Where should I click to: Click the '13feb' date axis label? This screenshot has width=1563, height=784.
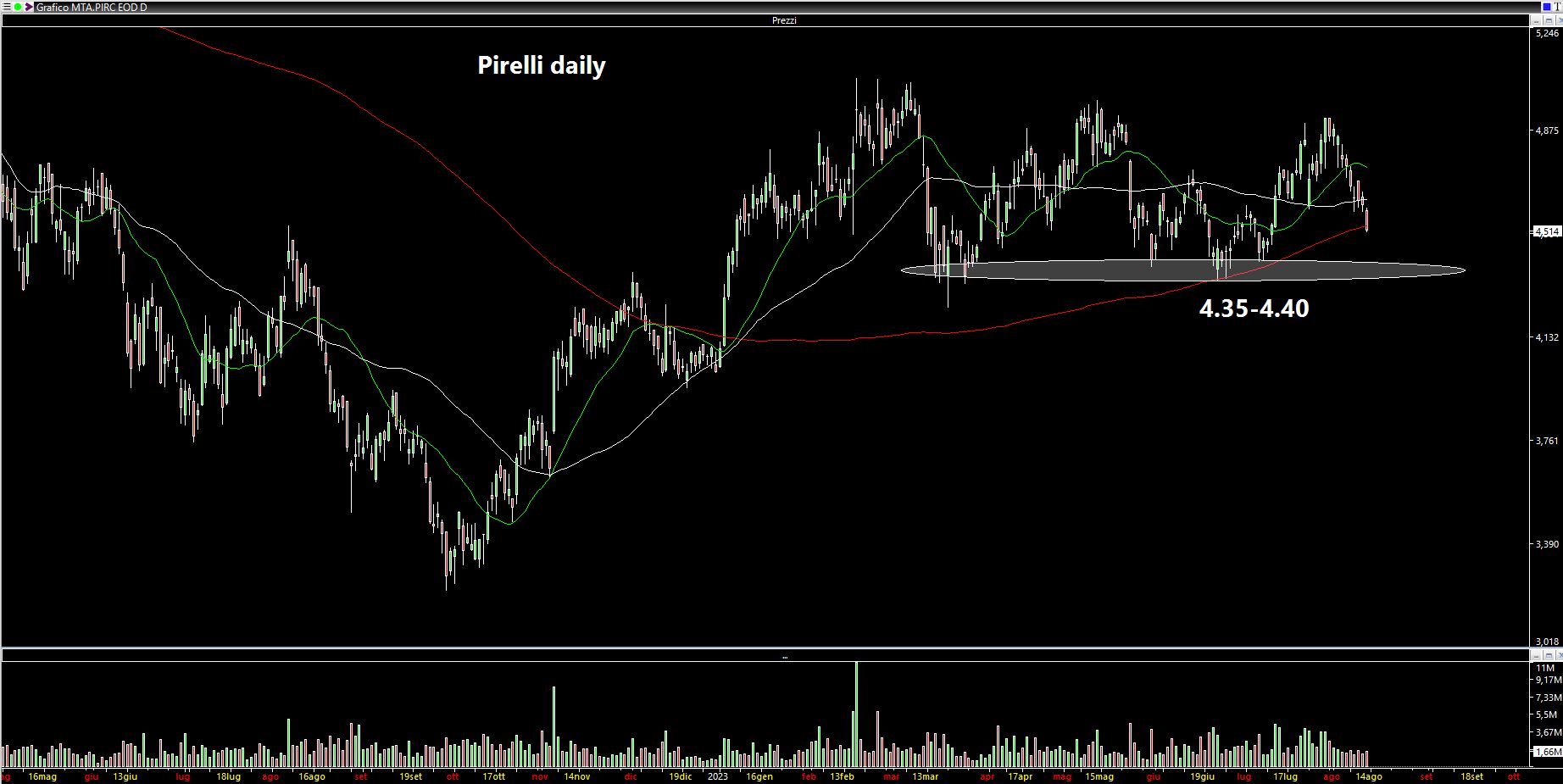coord(842,776)
